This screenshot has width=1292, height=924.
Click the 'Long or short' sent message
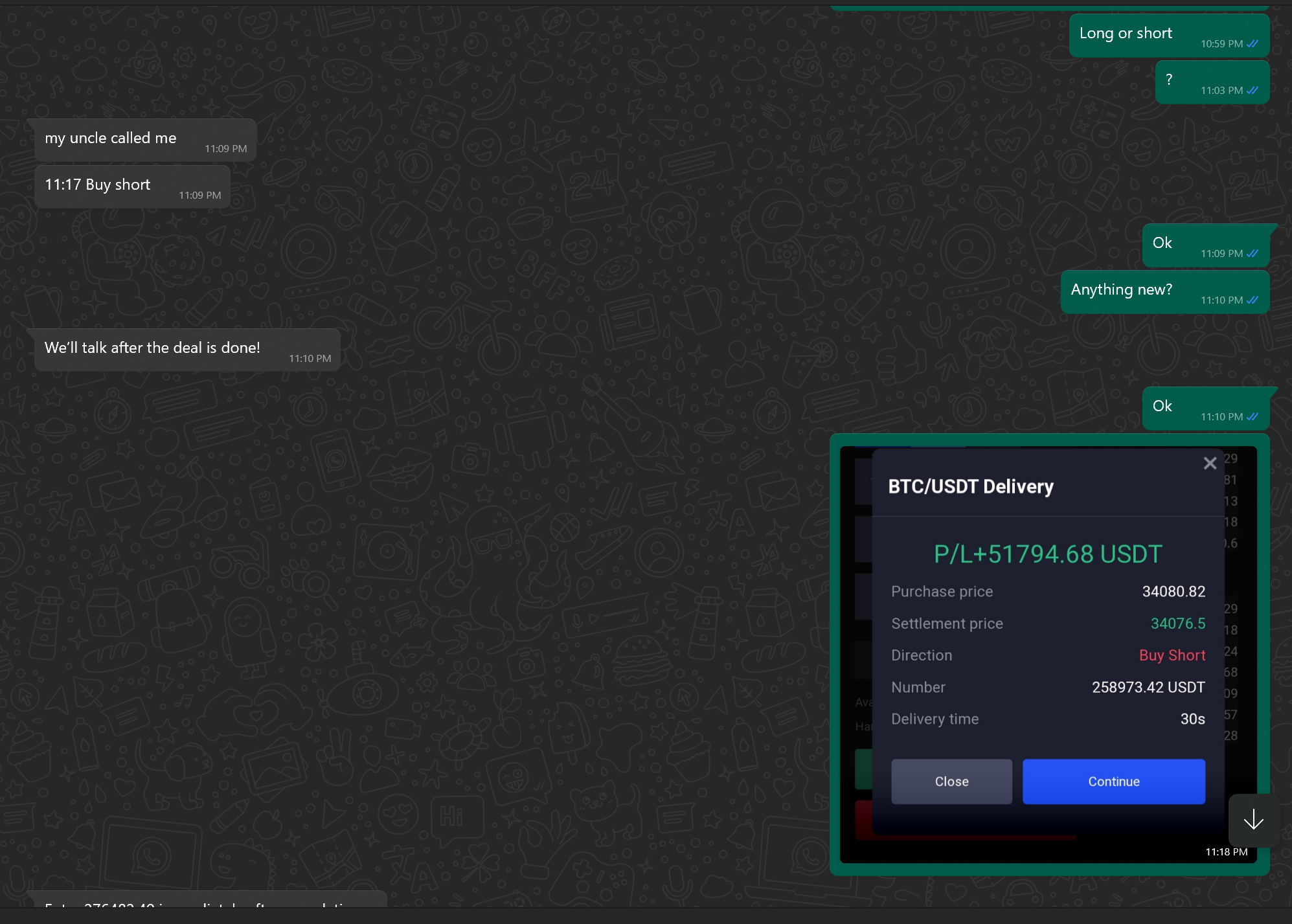[x=1126, y=34]
